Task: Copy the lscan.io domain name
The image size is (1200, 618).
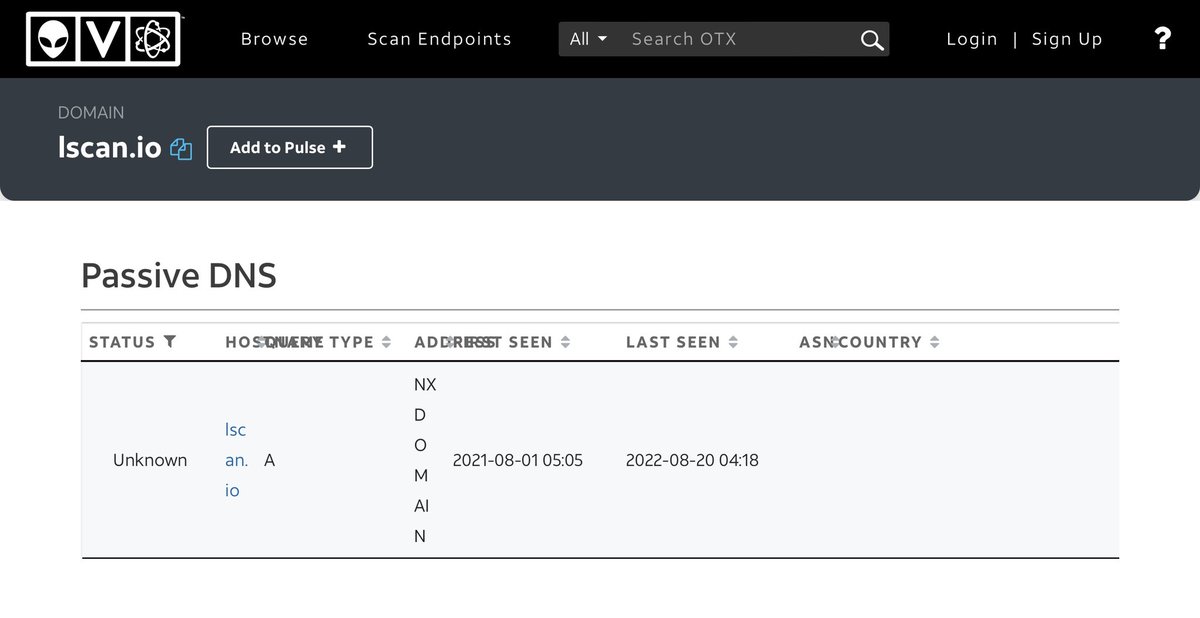Action: 181,149
